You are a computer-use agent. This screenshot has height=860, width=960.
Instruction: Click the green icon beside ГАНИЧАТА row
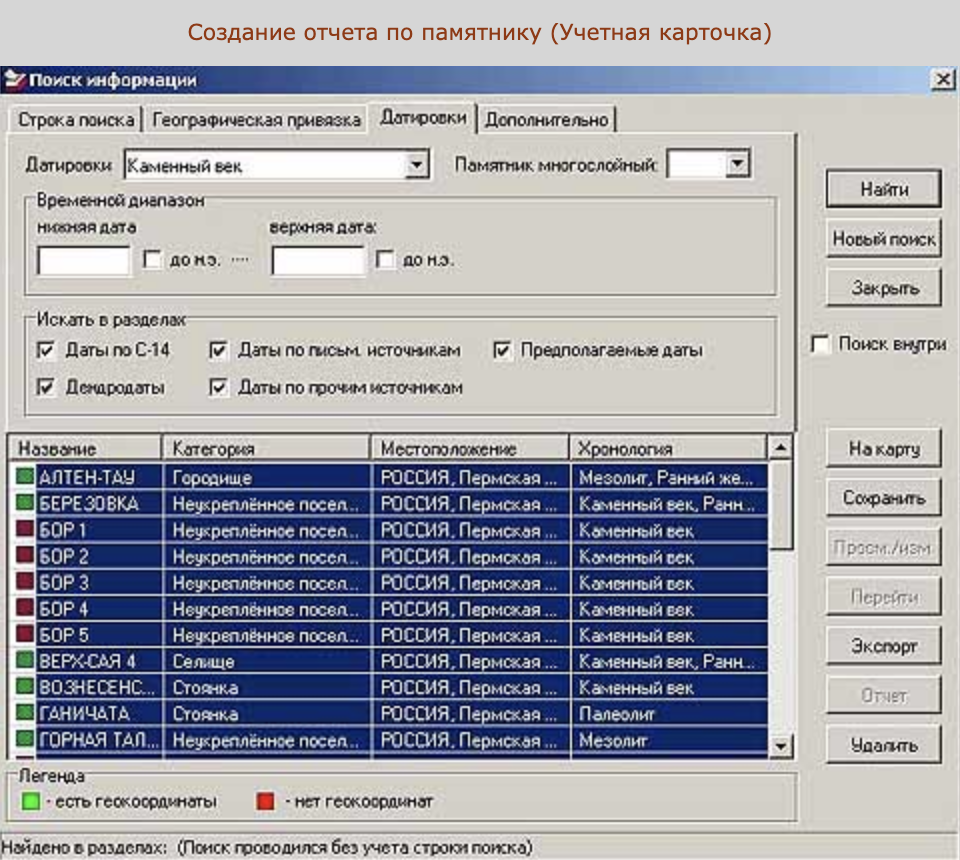[25, 714]
